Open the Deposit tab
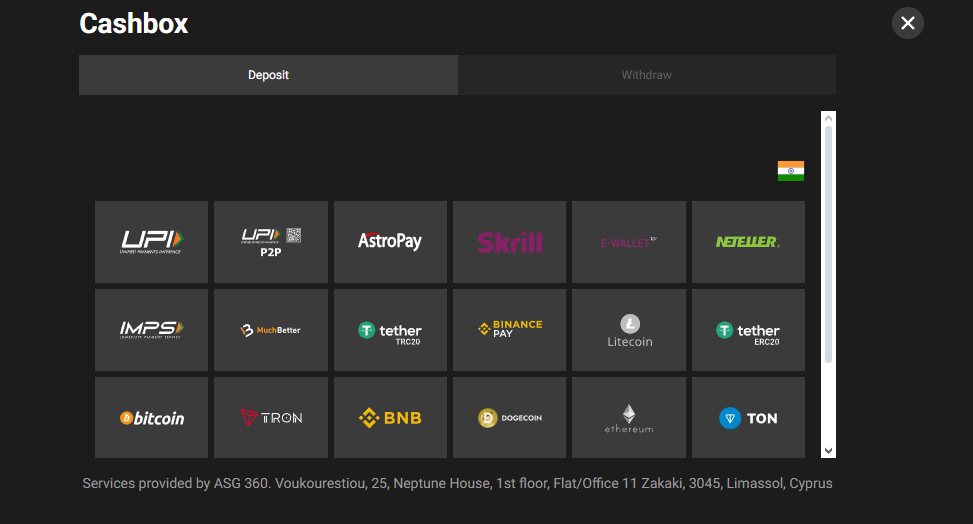The height and width of the screenshot is (524, 973). tap(268, 75)
